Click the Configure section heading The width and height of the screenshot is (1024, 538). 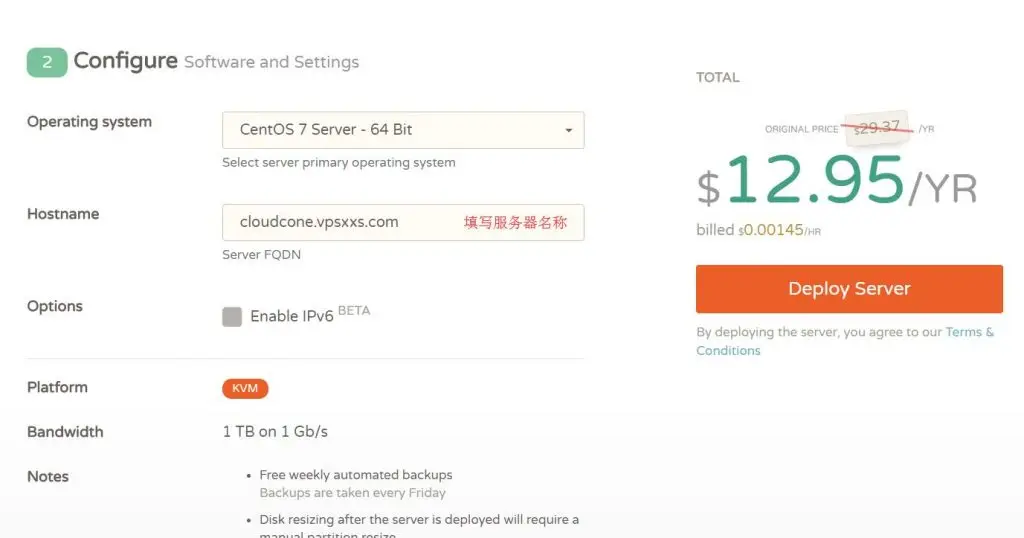tap(125, 61)
